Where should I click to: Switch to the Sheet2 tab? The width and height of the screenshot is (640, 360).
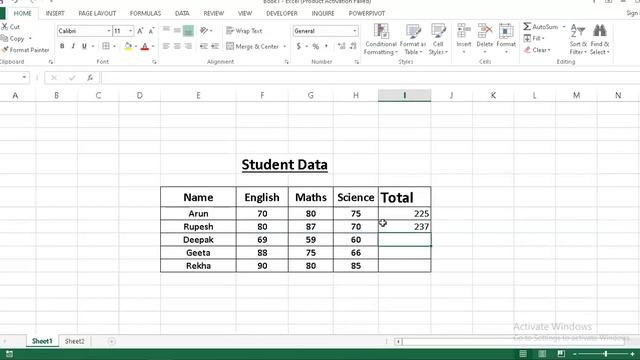pyautogui.click(x=75, y=341)
